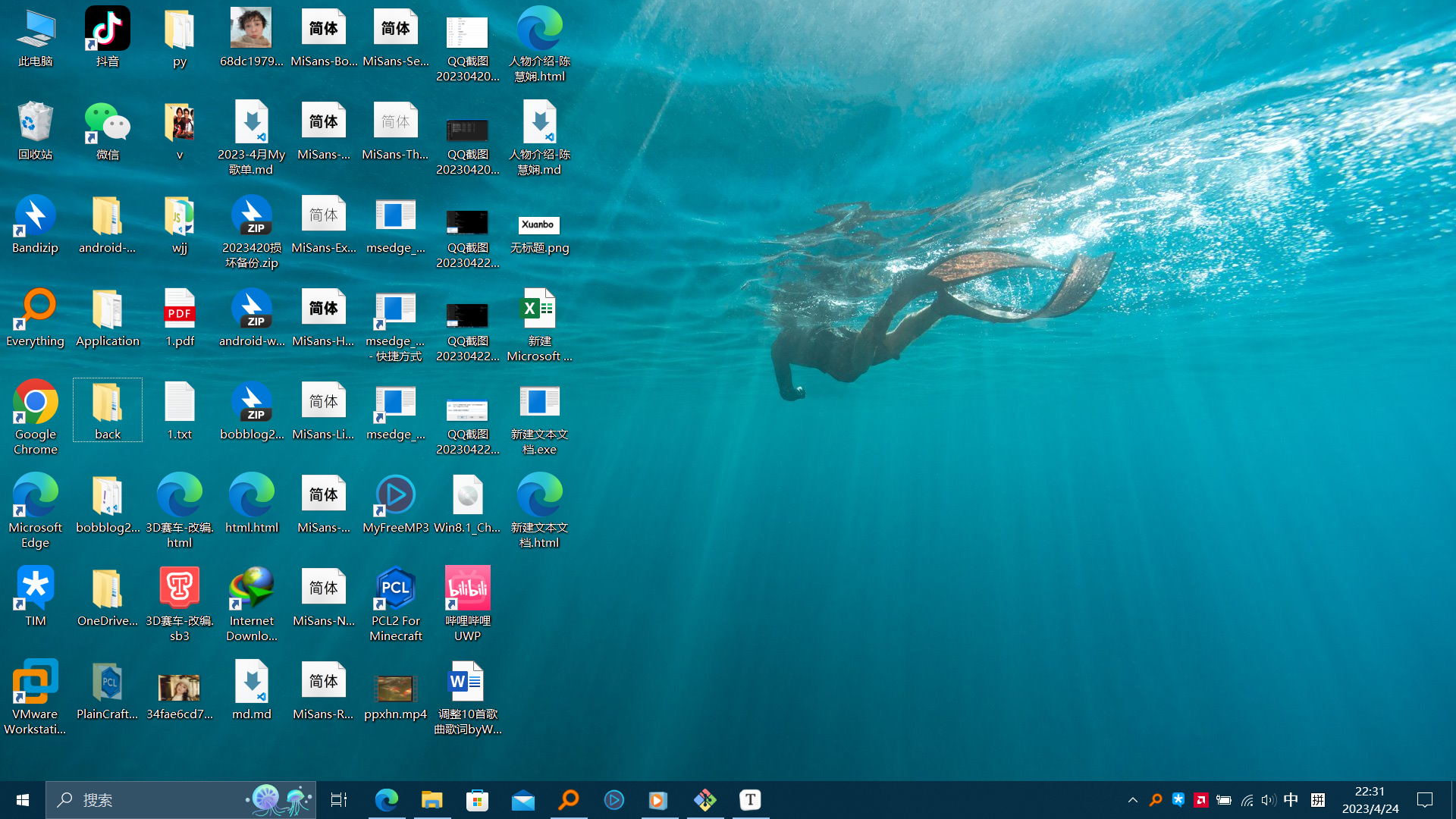Check battery status in system tray
Screen dimensions: 1456x819
1224,800
